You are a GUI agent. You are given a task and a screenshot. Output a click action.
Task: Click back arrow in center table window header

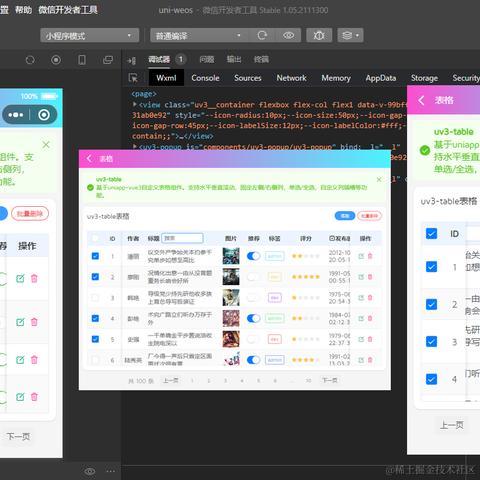point(89,159)
